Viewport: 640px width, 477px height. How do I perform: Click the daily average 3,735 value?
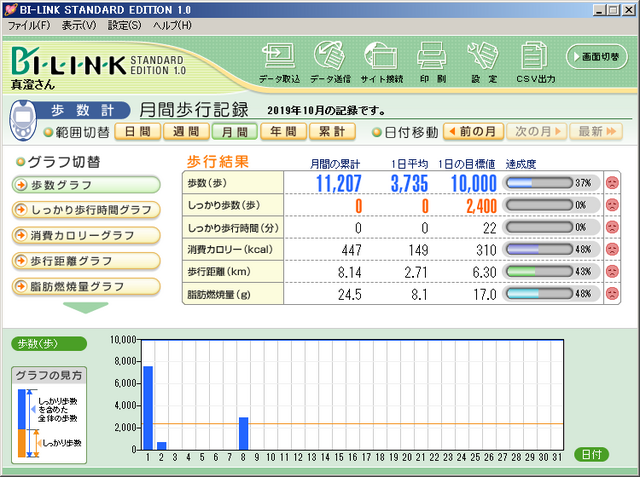pyautogui.click(x=409, y=184)
